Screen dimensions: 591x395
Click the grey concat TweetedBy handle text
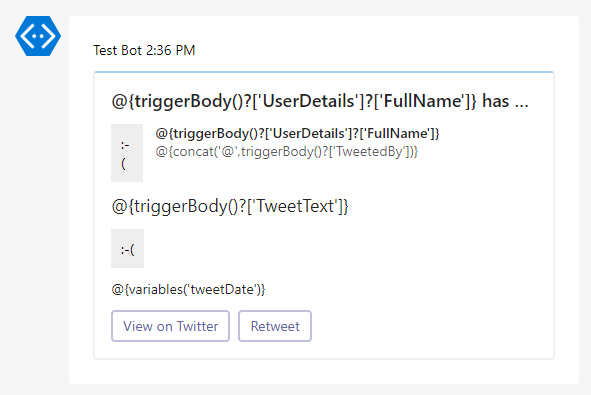pyautogui.click(x=287, y=152)
